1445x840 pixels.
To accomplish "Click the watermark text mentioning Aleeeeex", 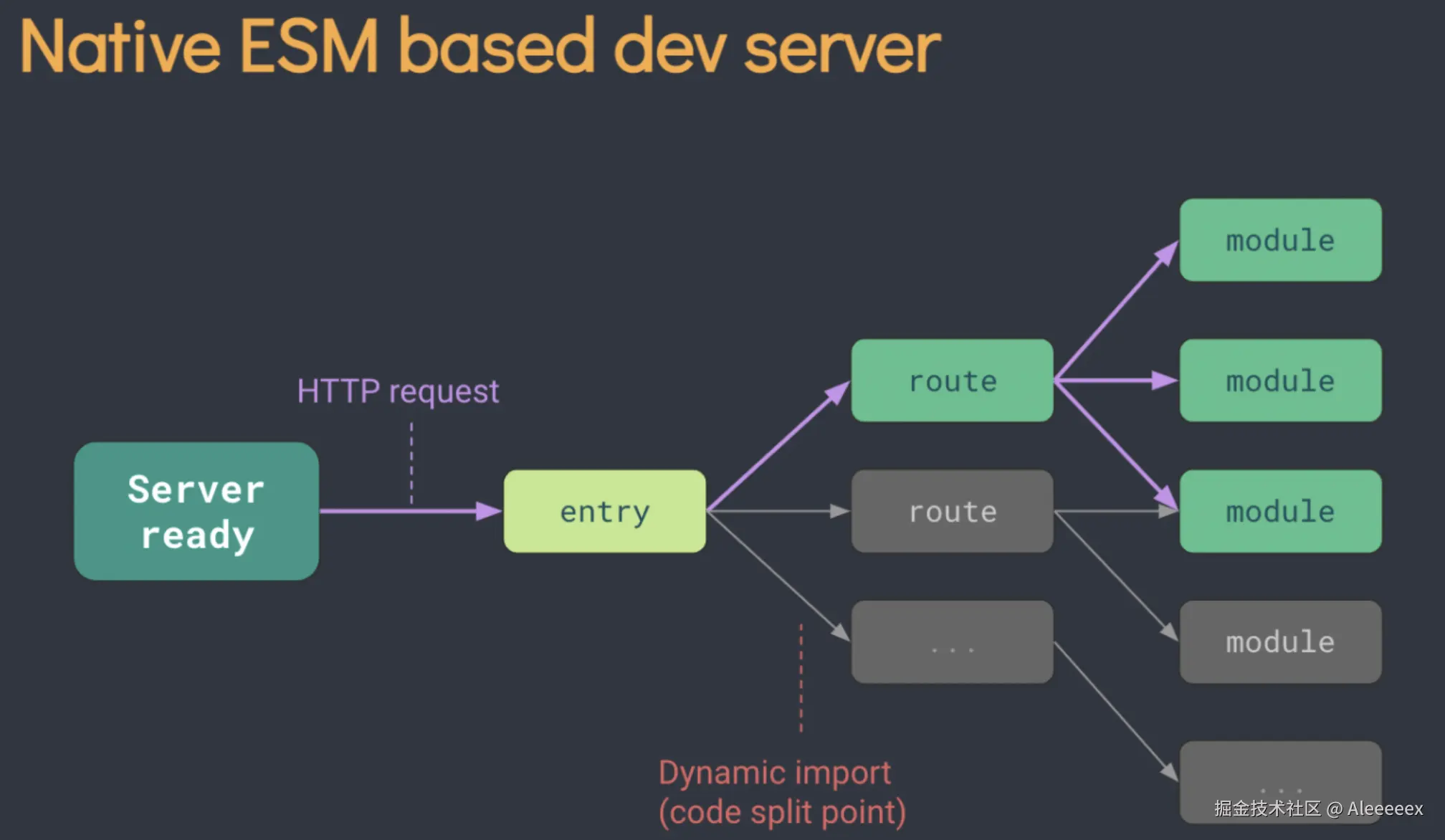I will (x=1317, y=808).
